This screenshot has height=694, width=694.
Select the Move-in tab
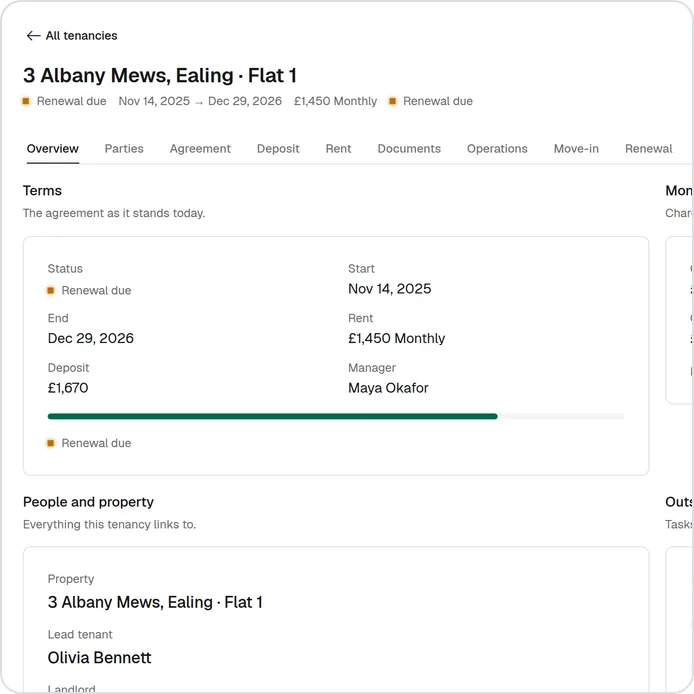pyautogui.click(x=576, y=149)
